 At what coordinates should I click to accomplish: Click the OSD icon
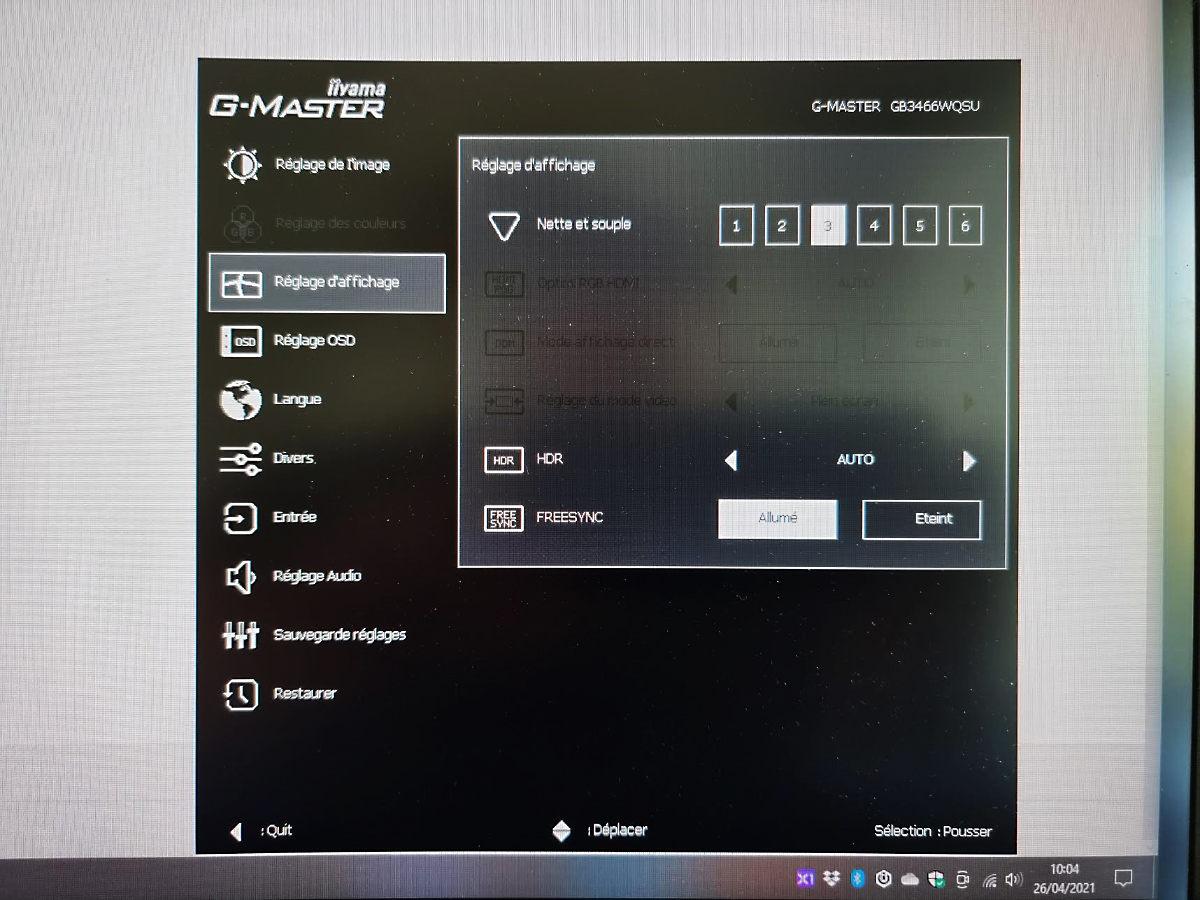(241, 341)
